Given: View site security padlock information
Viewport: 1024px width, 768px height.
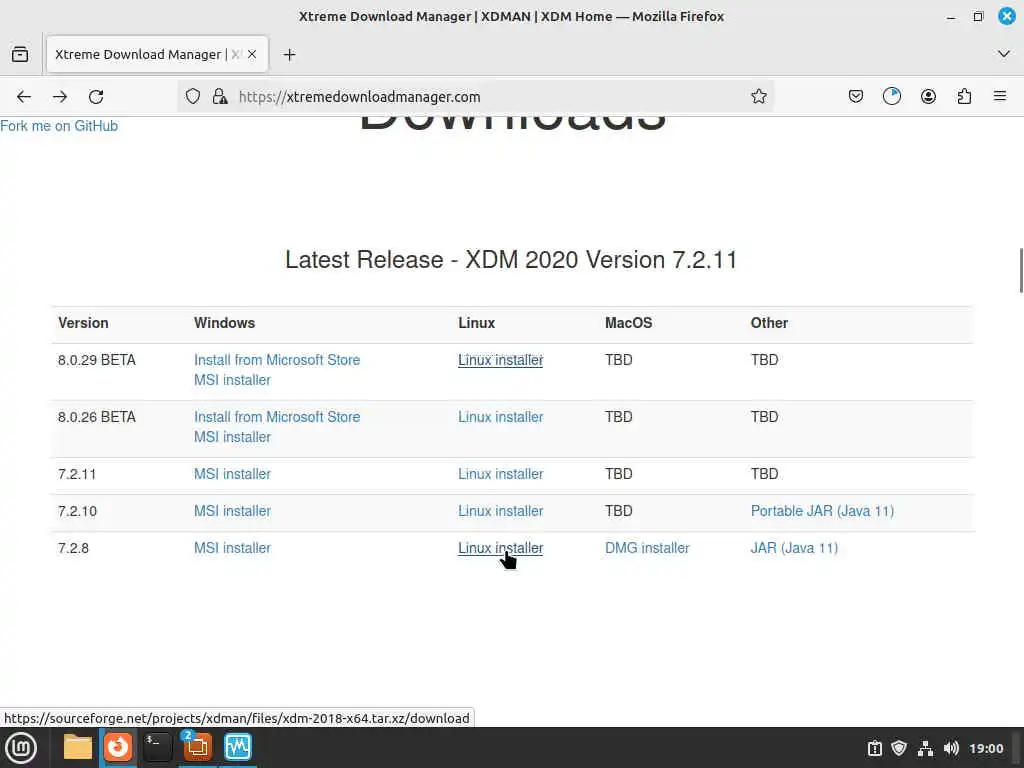Looking at the screenshot, I should (220, 97).
